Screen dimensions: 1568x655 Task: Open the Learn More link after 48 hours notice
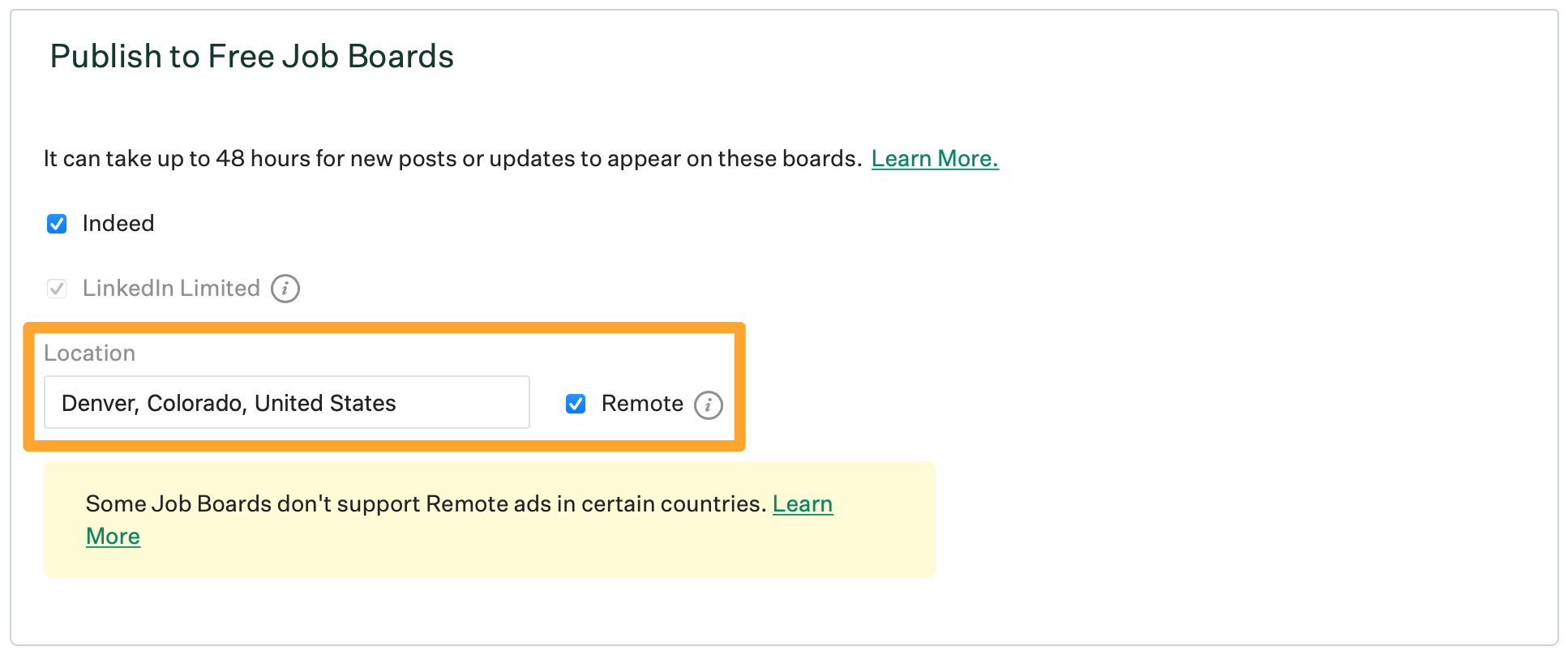pos(934,159)
